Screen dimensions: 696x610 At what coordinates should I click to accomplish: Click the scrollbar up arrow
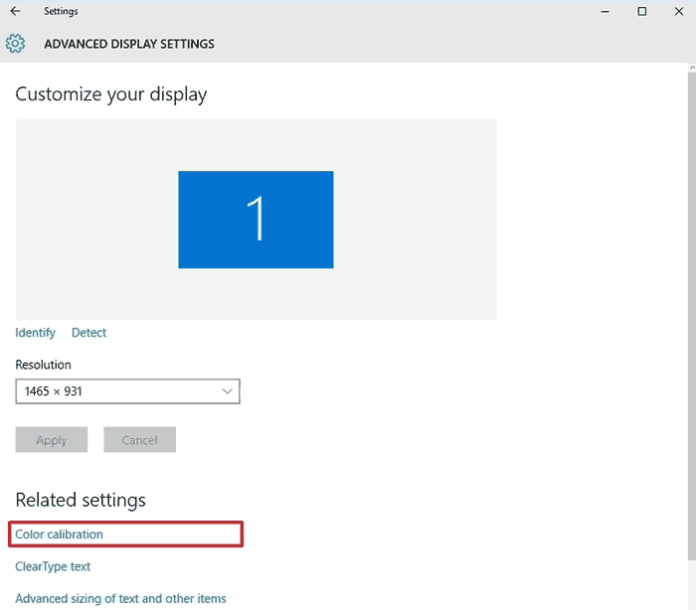(690, 68)
